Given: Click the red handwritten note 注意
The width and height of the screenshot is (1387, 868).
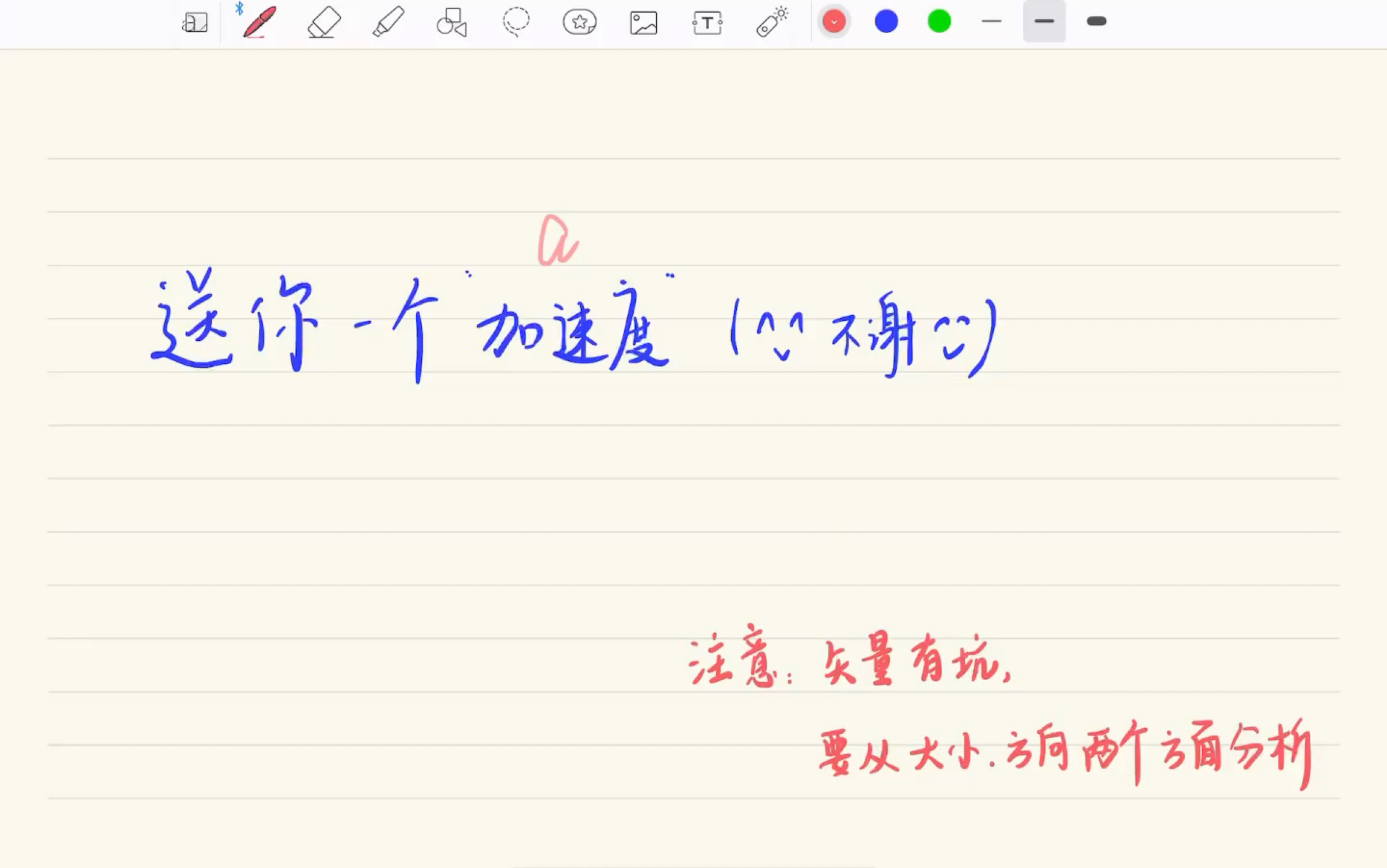Looking at the screenshot, I should [x=732, y=656].
